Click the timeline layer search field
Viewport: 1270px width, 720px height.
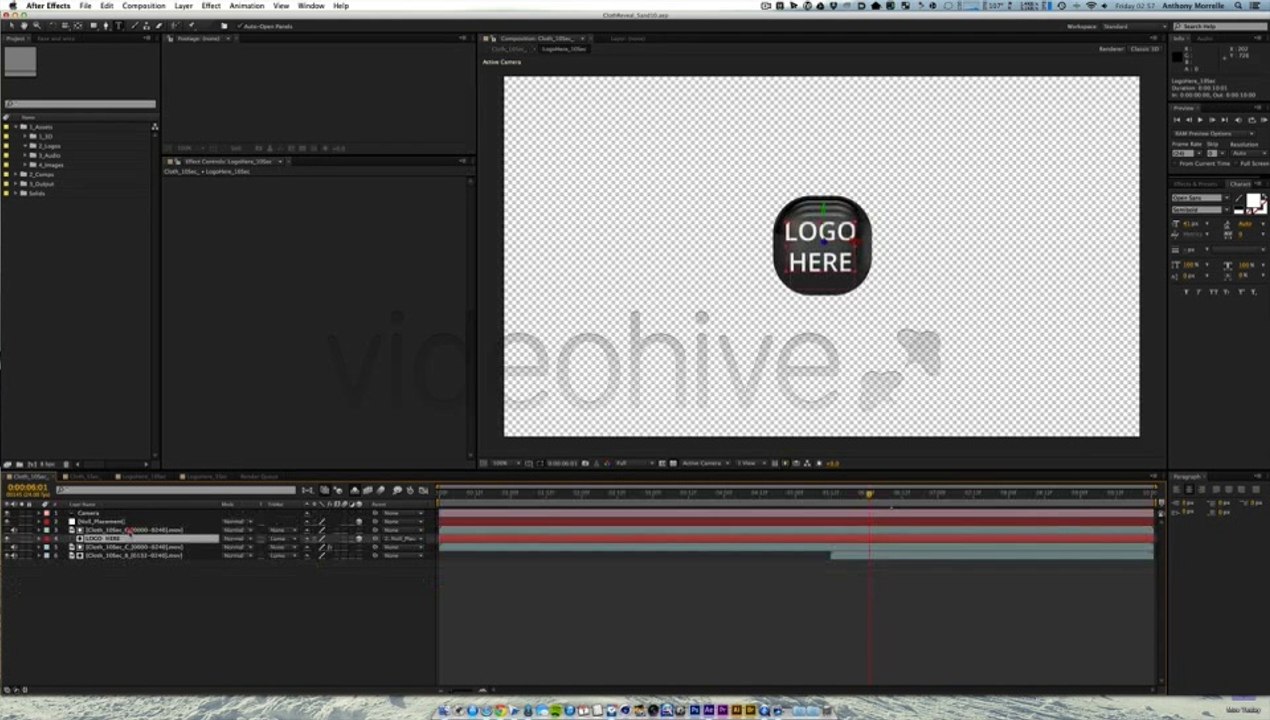(x=175, y=490)
